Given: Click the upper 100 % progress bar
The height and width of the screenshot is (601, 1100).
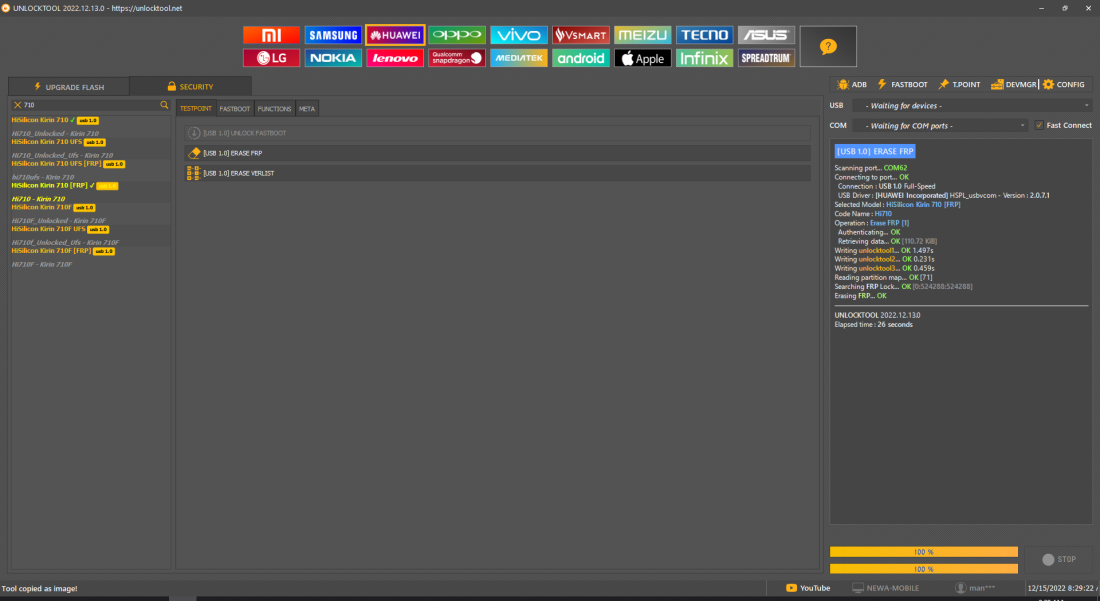Looking at the screenshot, I should [924, 552].
